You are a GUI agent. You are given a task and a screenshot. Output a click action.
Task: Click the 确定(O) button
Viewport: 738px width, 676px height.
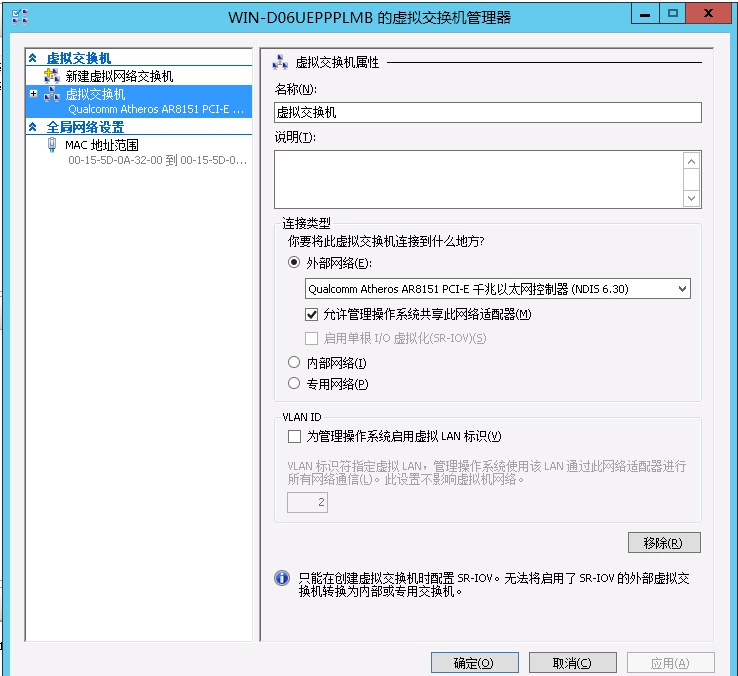(474, 663)
